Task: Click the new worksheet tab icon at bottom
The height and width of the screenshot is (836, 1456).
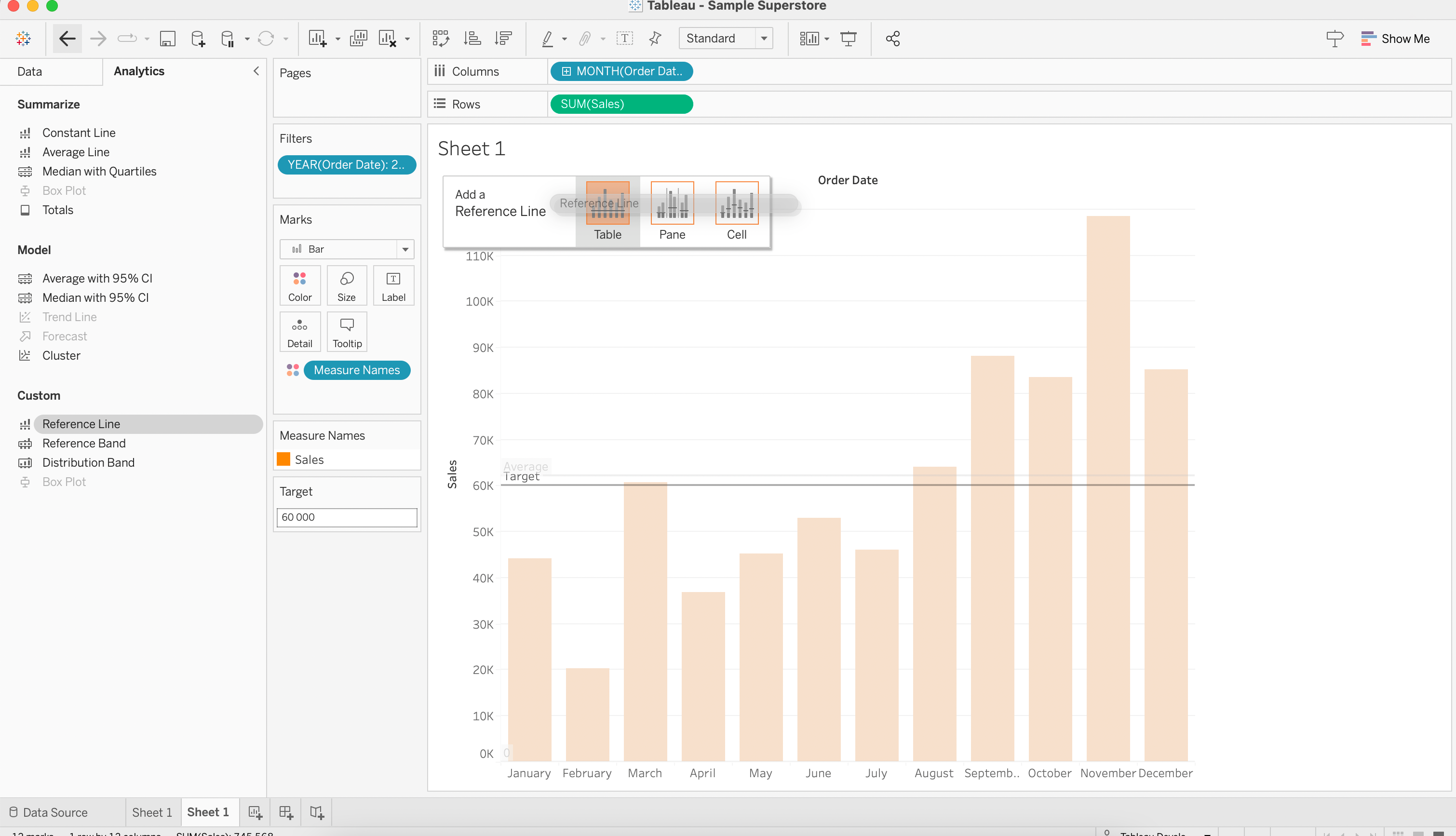Action: [x=256, y=812]
